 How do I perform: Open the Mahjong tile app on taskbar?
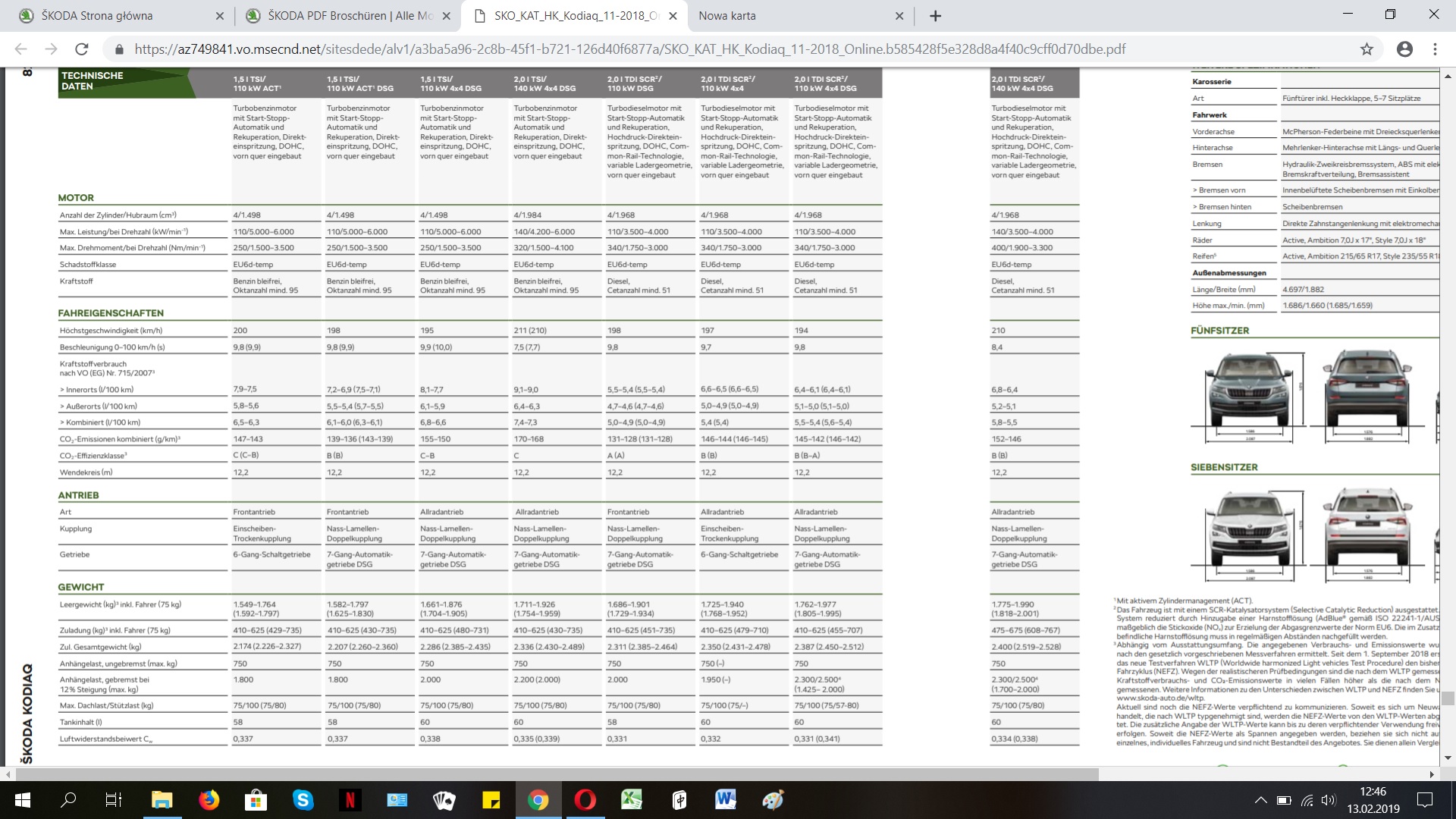[679, 799]
